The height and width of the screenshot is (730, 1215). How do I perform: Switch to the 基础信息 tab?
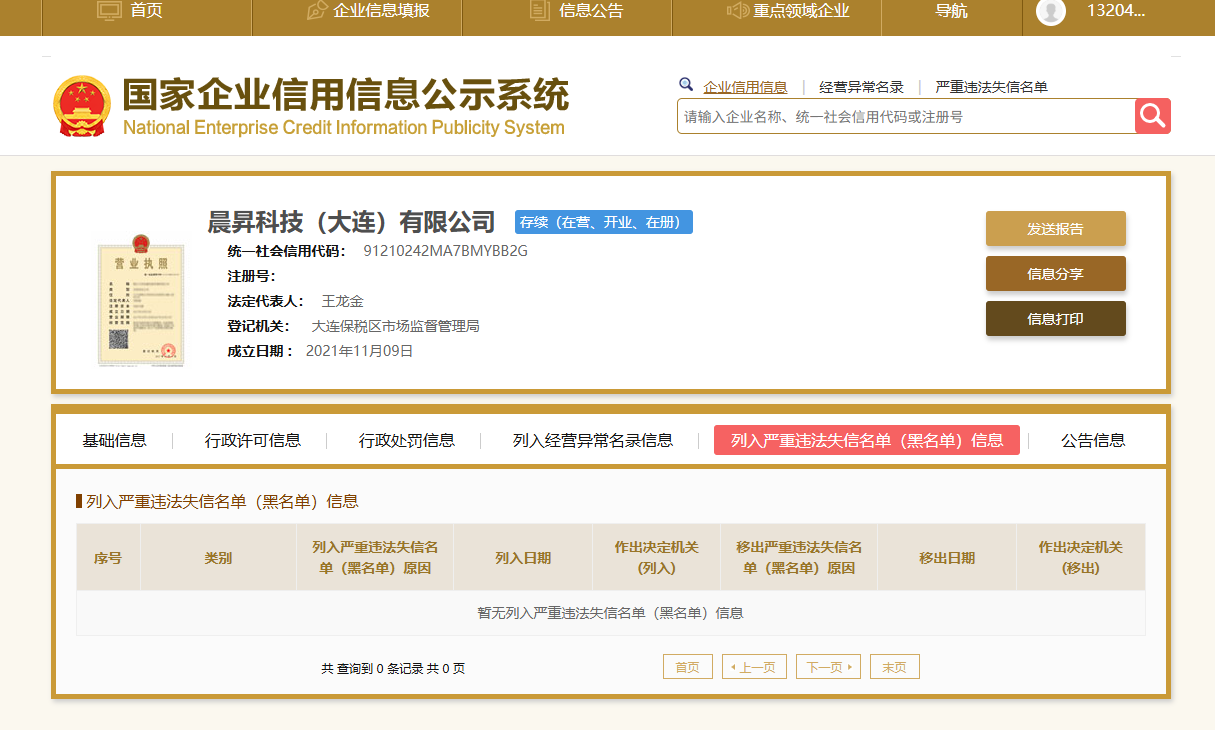[114, 440]
